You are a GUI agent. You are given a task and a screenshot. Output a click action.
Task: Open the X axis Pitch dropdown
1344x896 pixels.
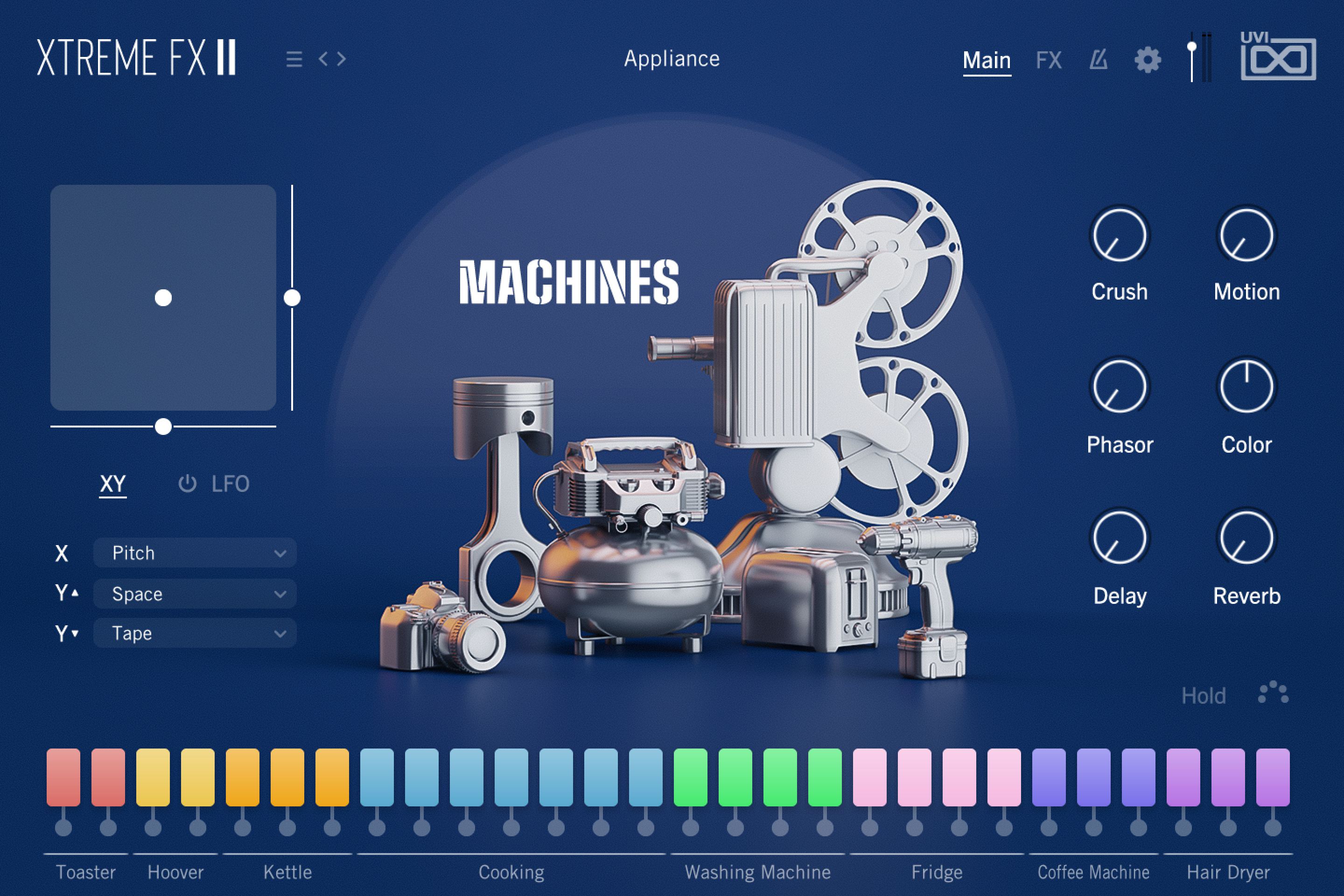(195, 553)
